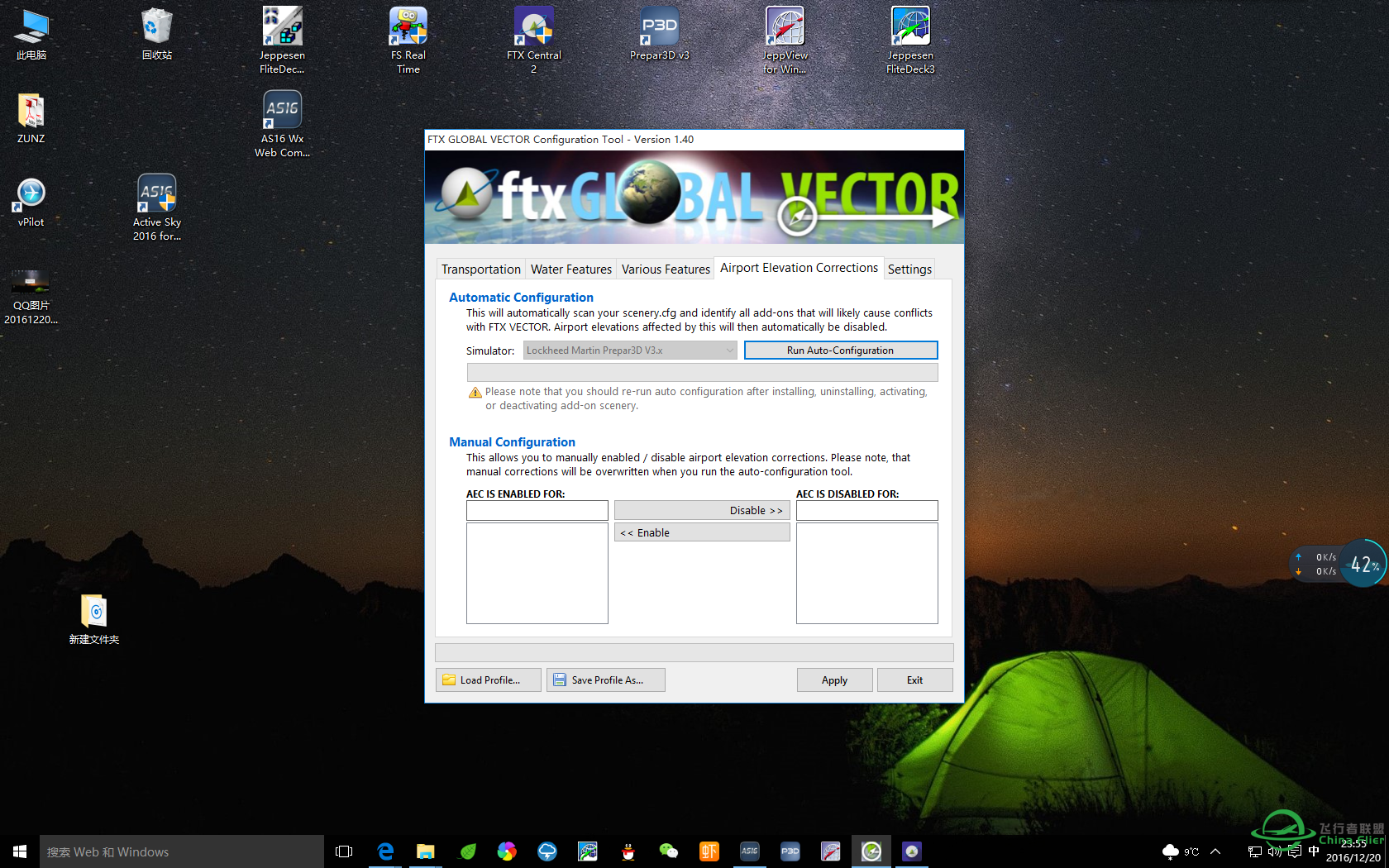Go to the Settings tab
The height and width of the screenshot is (868, 1389).
point(909,269)
